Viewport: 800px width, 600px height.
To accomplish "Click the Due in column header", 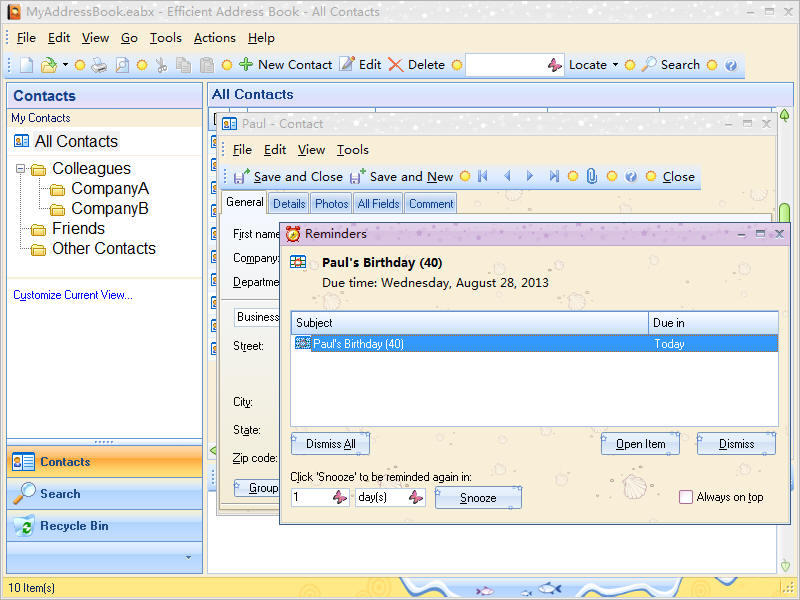I will [713, 323].
